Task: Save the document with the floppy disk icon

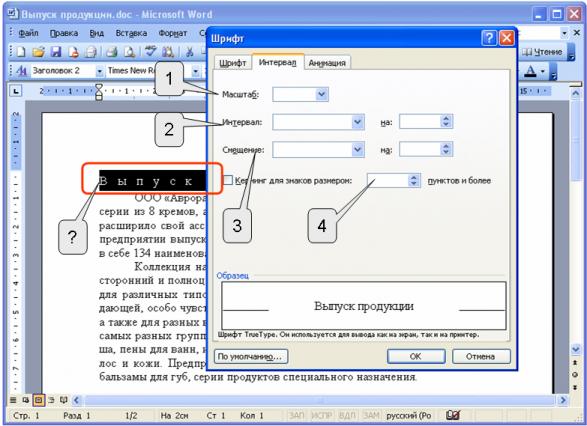Action: tap(56, 52)
